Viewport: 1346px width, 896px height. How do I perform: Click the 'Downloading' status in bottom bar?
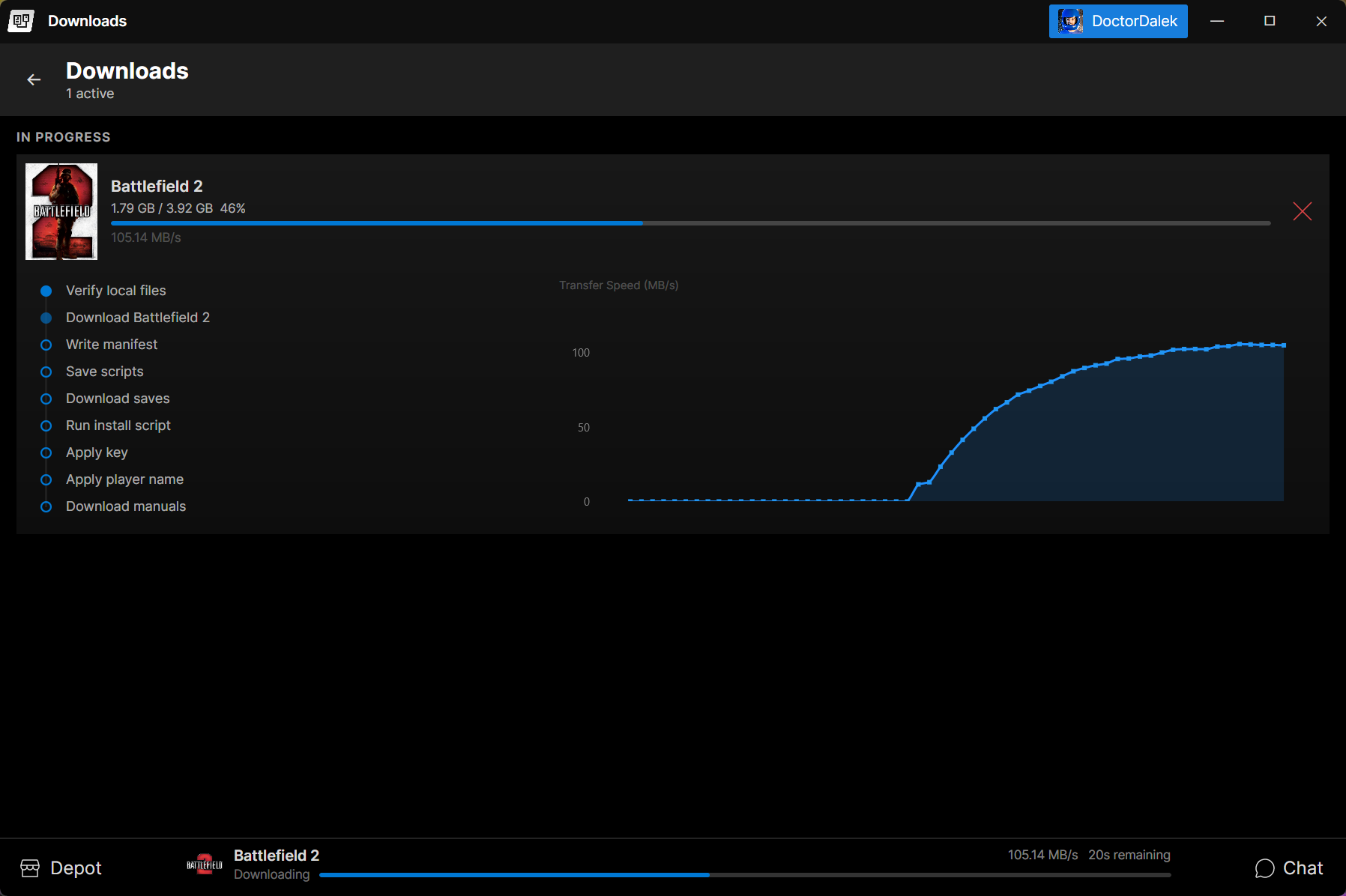point(271,874)
